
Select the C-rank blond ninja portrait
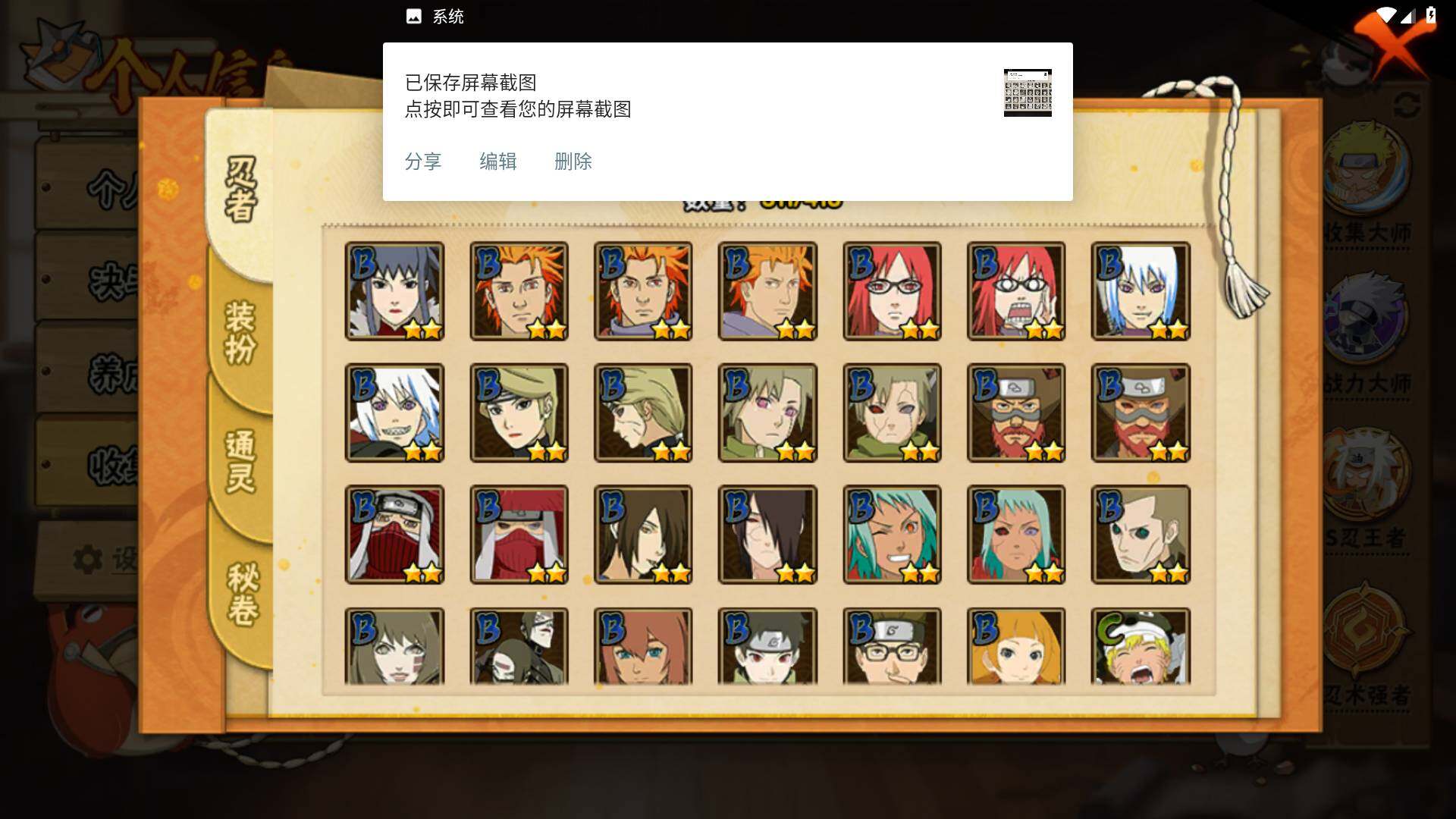[x=1141, y=646]
